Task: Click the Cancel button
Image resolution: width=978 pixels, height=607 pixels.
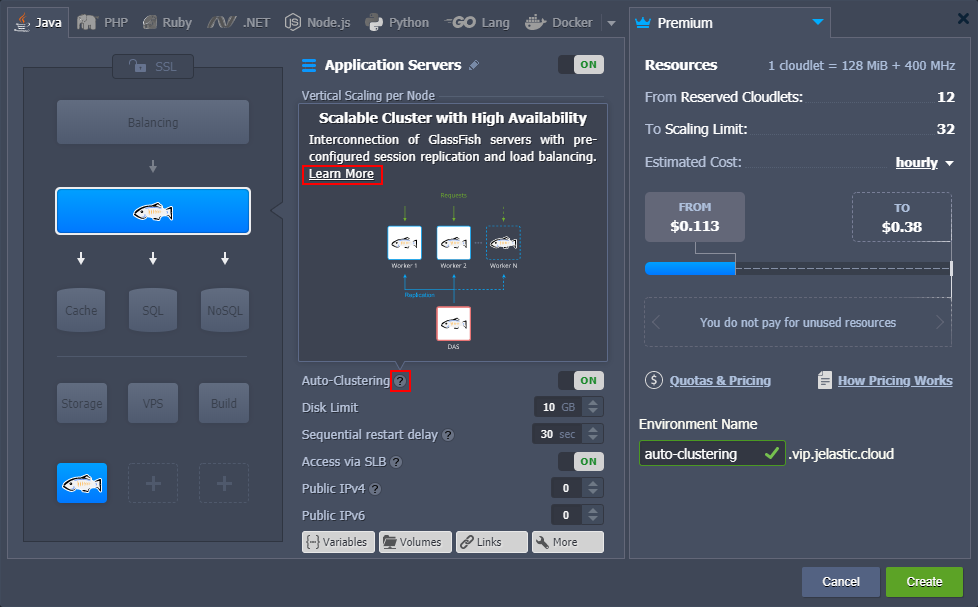Action: tap(841, 582)
